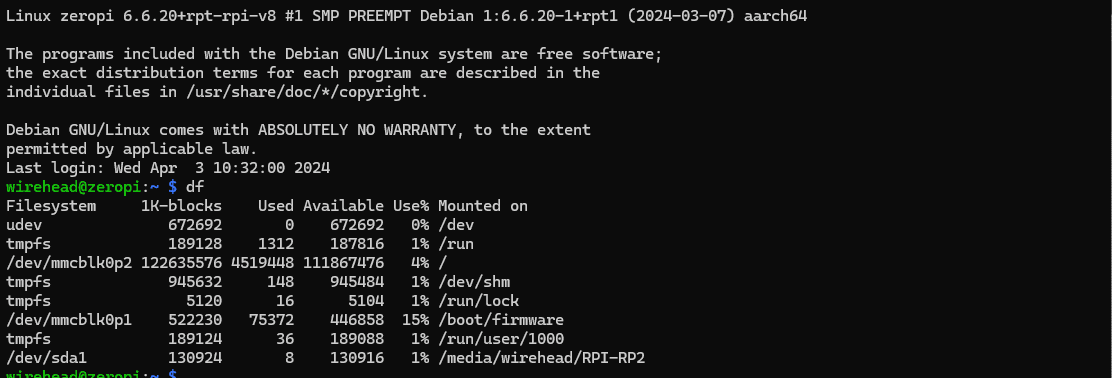Click the Filesystem column header
Image resolution: width=1112 pixels, height=378 pixels.
pos(50,206)
